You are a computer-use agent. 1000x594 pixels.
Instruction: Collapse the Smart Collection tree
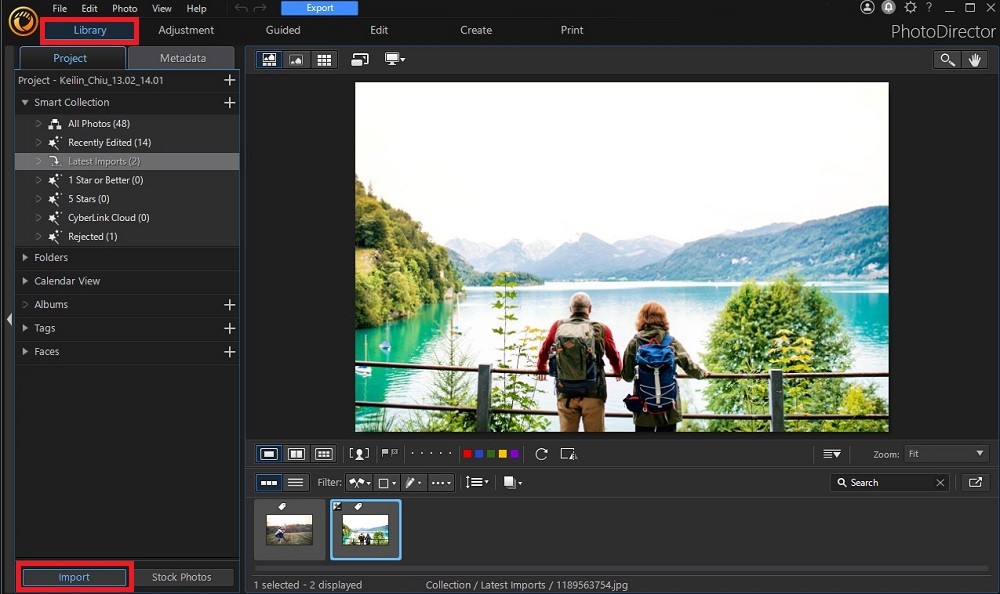tap(22, 102)
